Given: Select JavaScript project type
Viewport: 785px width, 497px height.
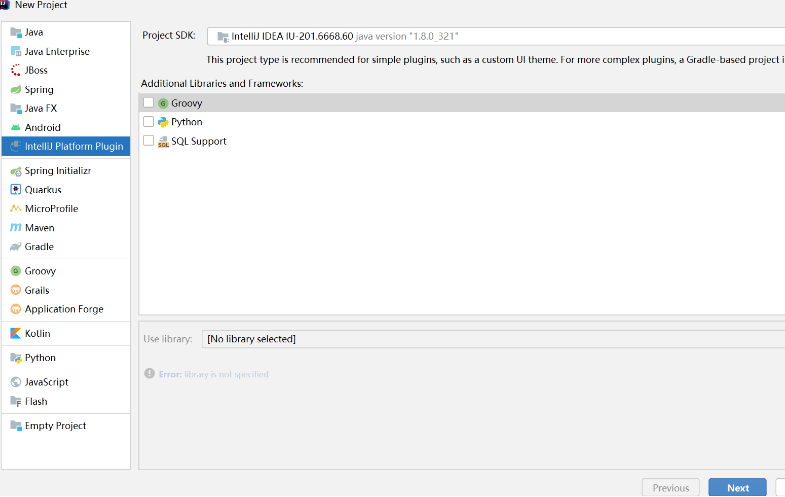Looking at the screenshot, I should pyautogui.click(x=46, y=382).
